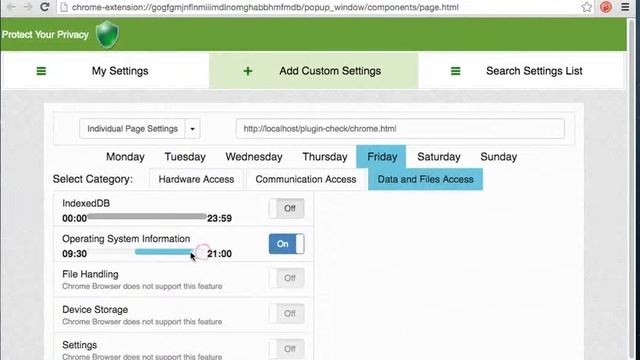Click the Select Category label

(93, 179)
